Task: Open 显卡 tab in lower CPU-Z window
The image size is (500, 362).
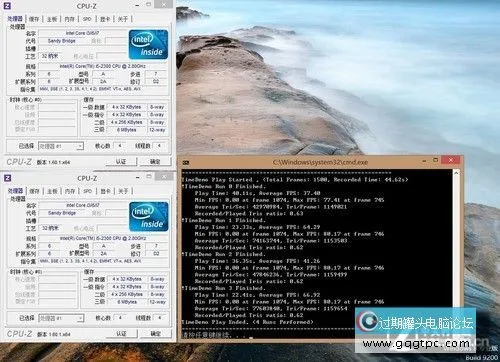Action: (x=106, y=191)
